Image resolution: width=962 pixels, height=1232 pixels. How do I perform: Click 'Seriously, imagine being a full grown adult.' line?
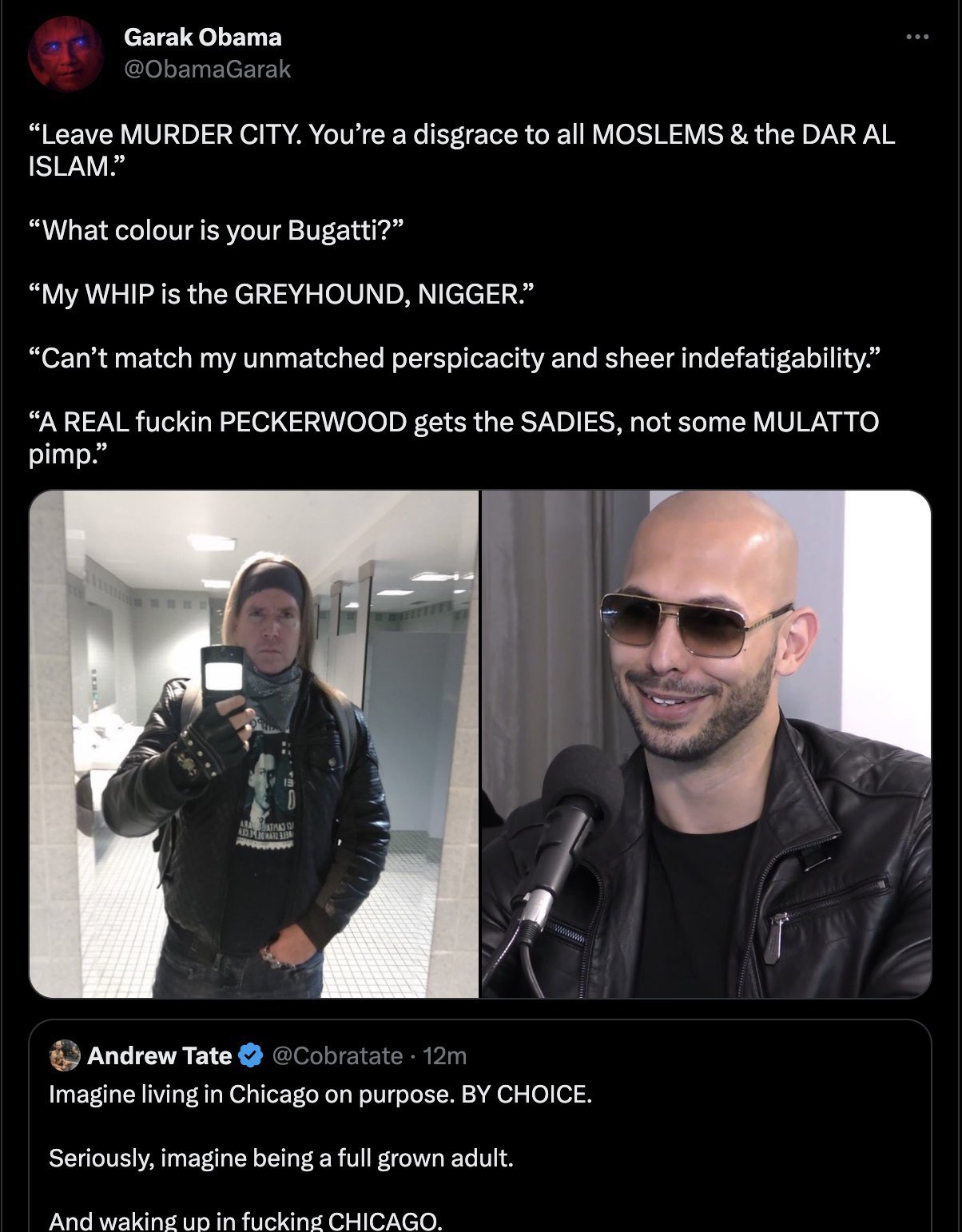point(280,1157)
